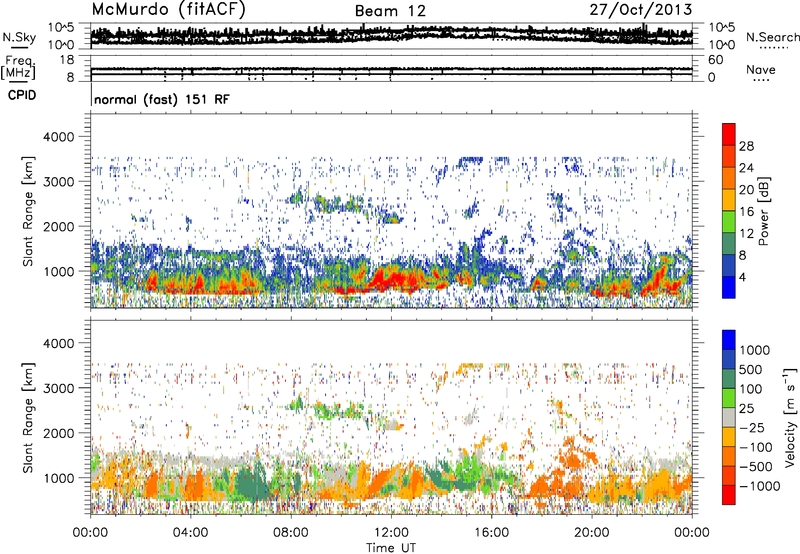Click the 'Freq. [MHz]' axis label
The width and height of the screenshot is (800, 554).
pyautogui.click(x=18, y=68)
